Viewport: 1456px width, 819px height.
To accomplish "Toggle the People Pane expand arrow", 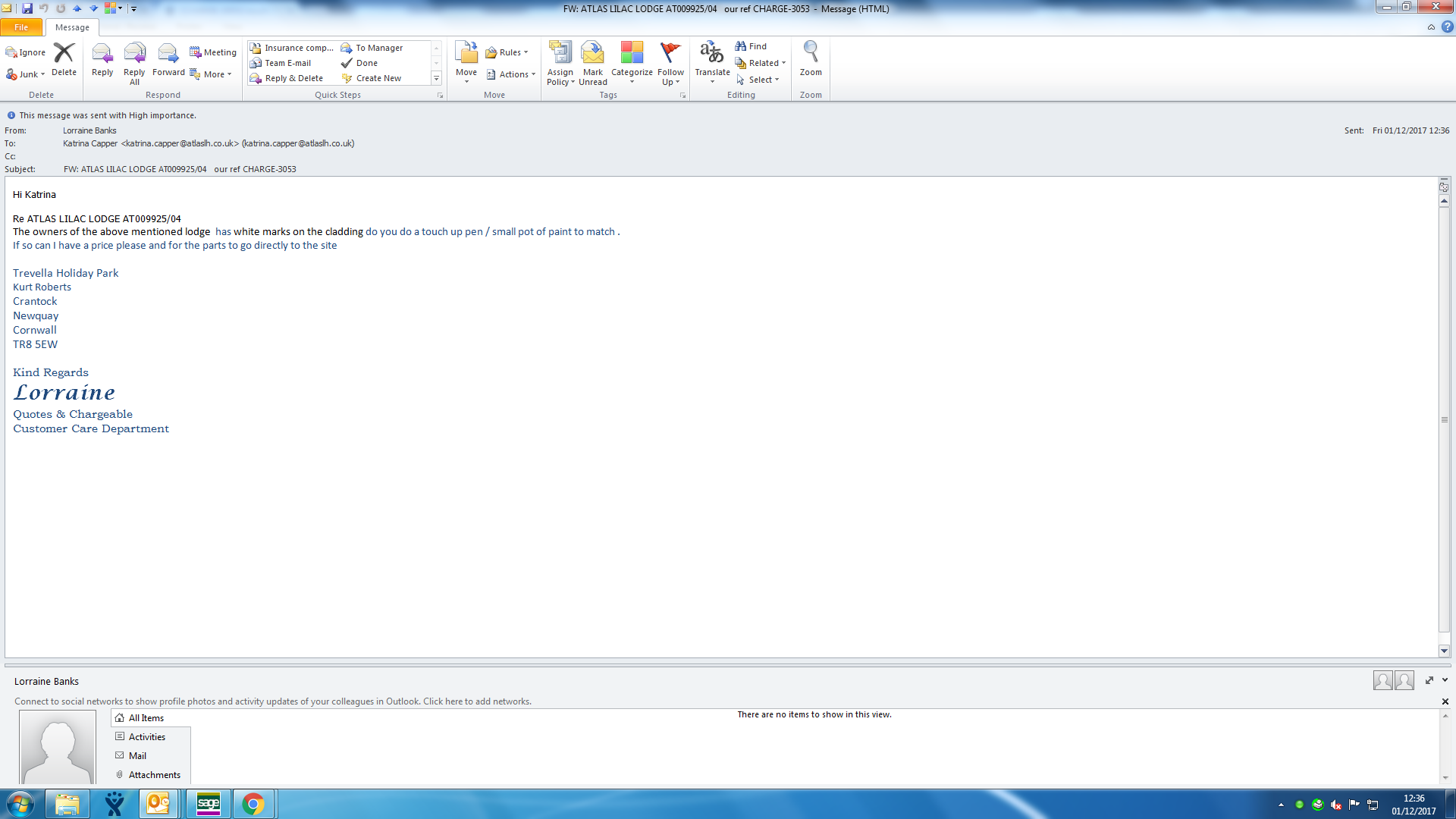I will (1445, 680).
